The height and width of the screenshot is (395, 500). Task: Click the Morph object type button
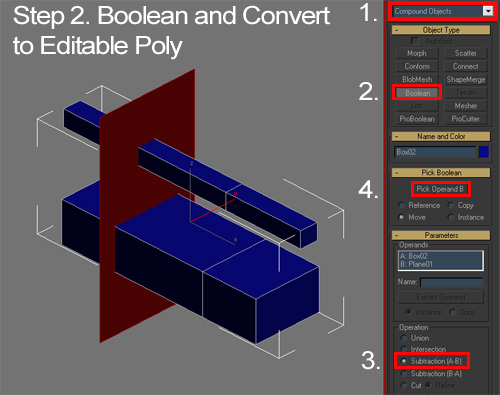click(x=417, y=53)
